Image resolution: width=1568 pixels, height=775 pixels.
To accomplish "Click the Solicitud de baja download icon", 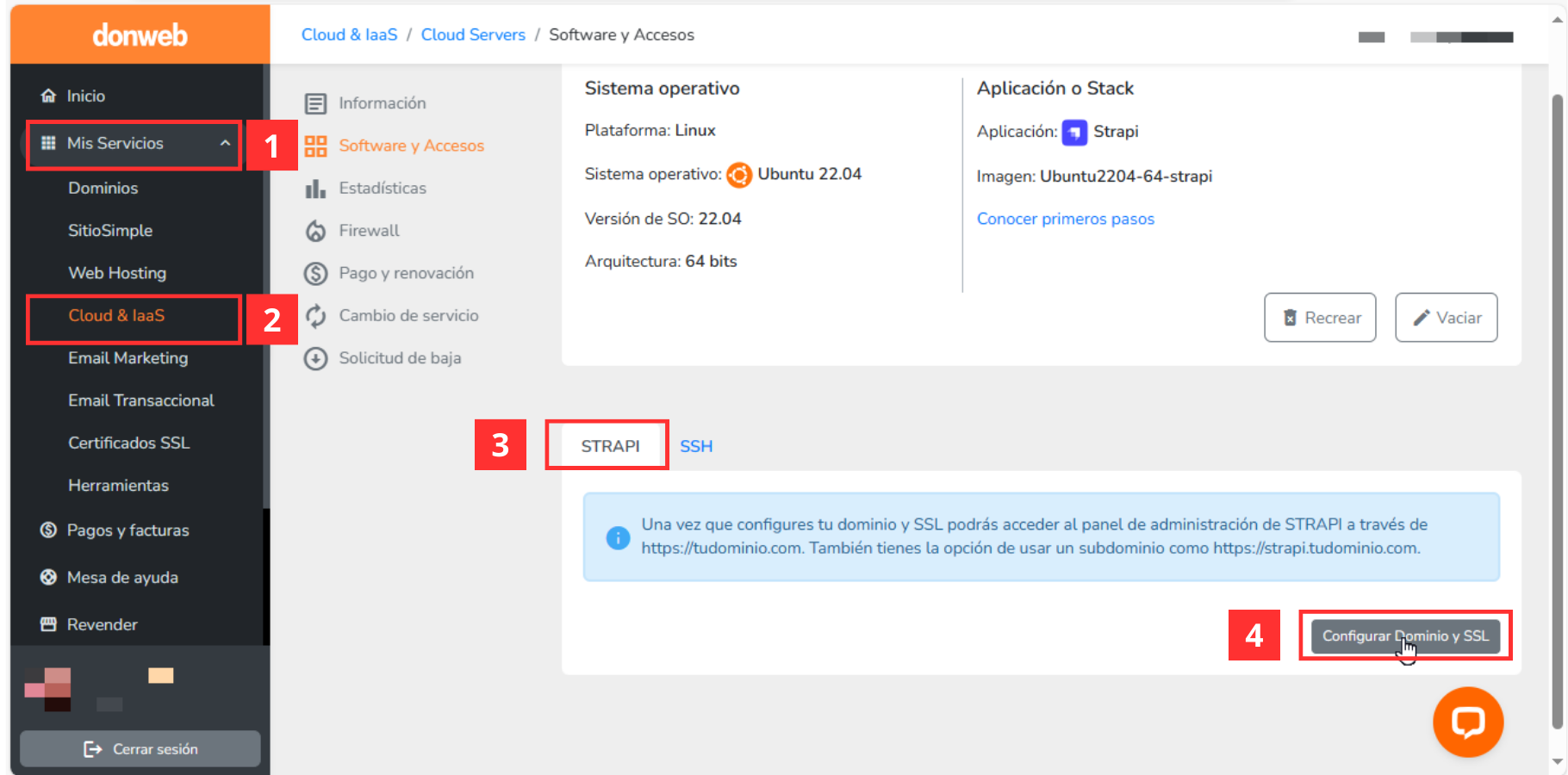I will pos(316,358).
